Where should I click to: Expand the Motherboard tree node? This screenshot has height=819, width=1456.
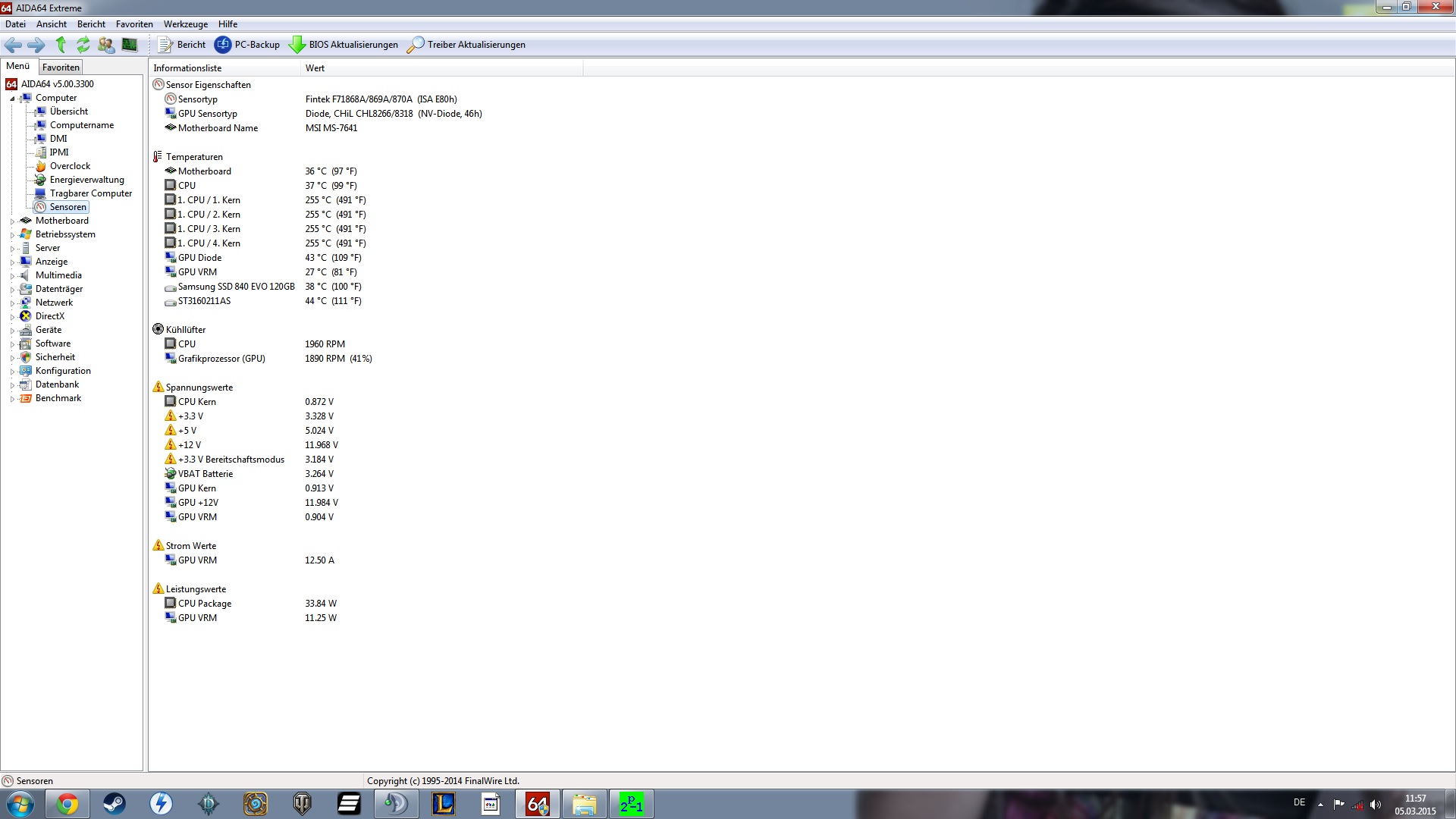12,221
